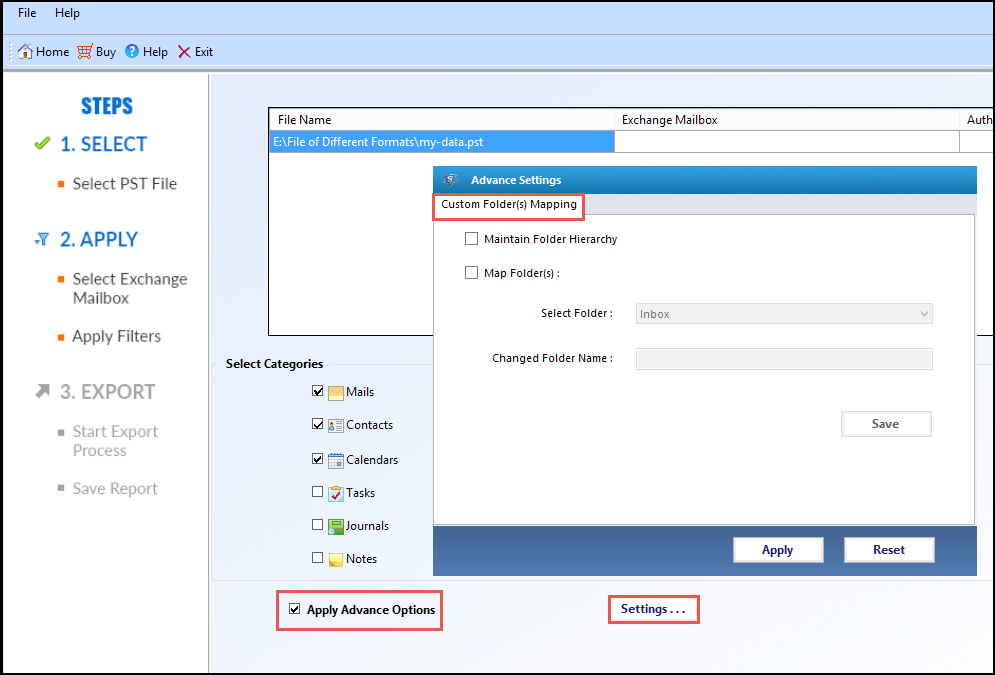This screenshot has width=995, height=675.
Task: Select the my-data.pst file row
Action: tap(442, 142)
